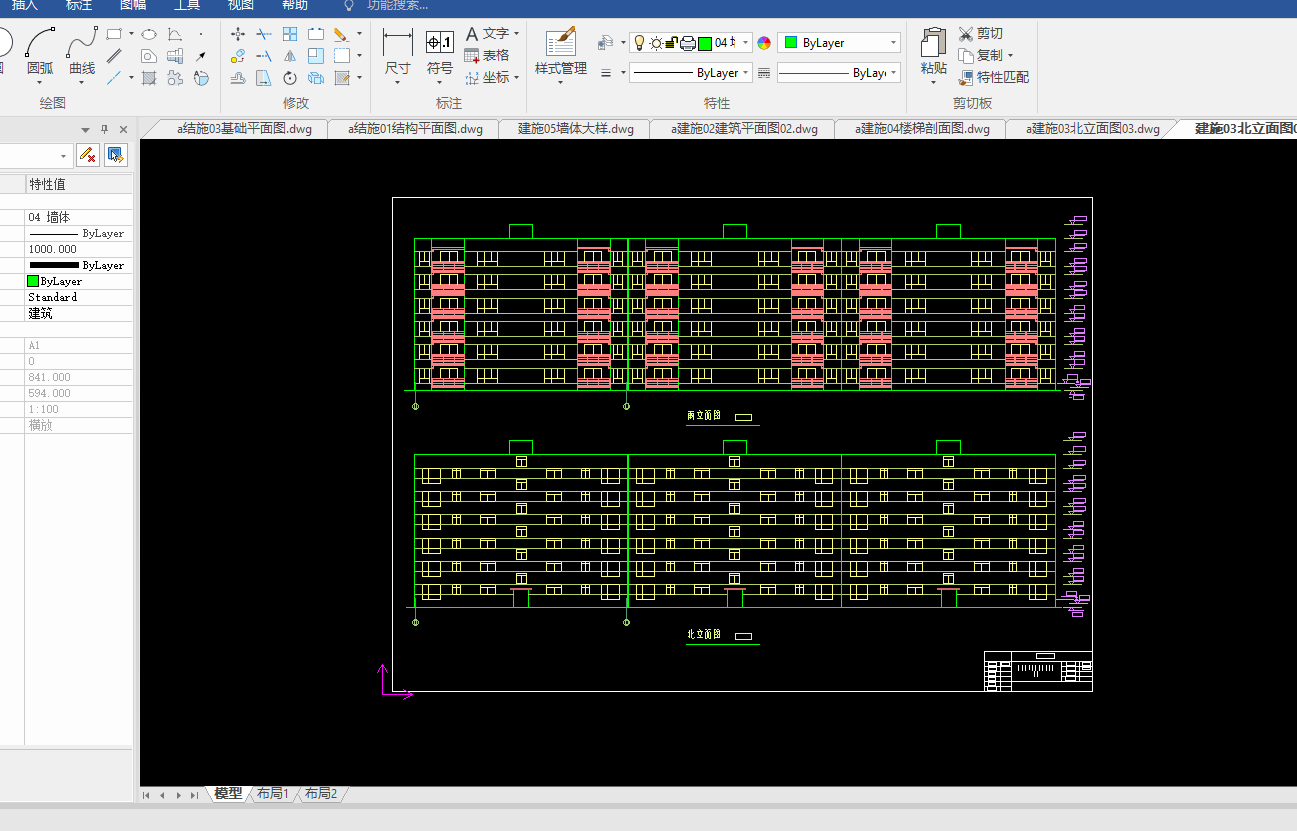Screen dimensions: 1297x831
Task: Open the 插入 menu
Action: pyautogui.click(x=25, y=5)
